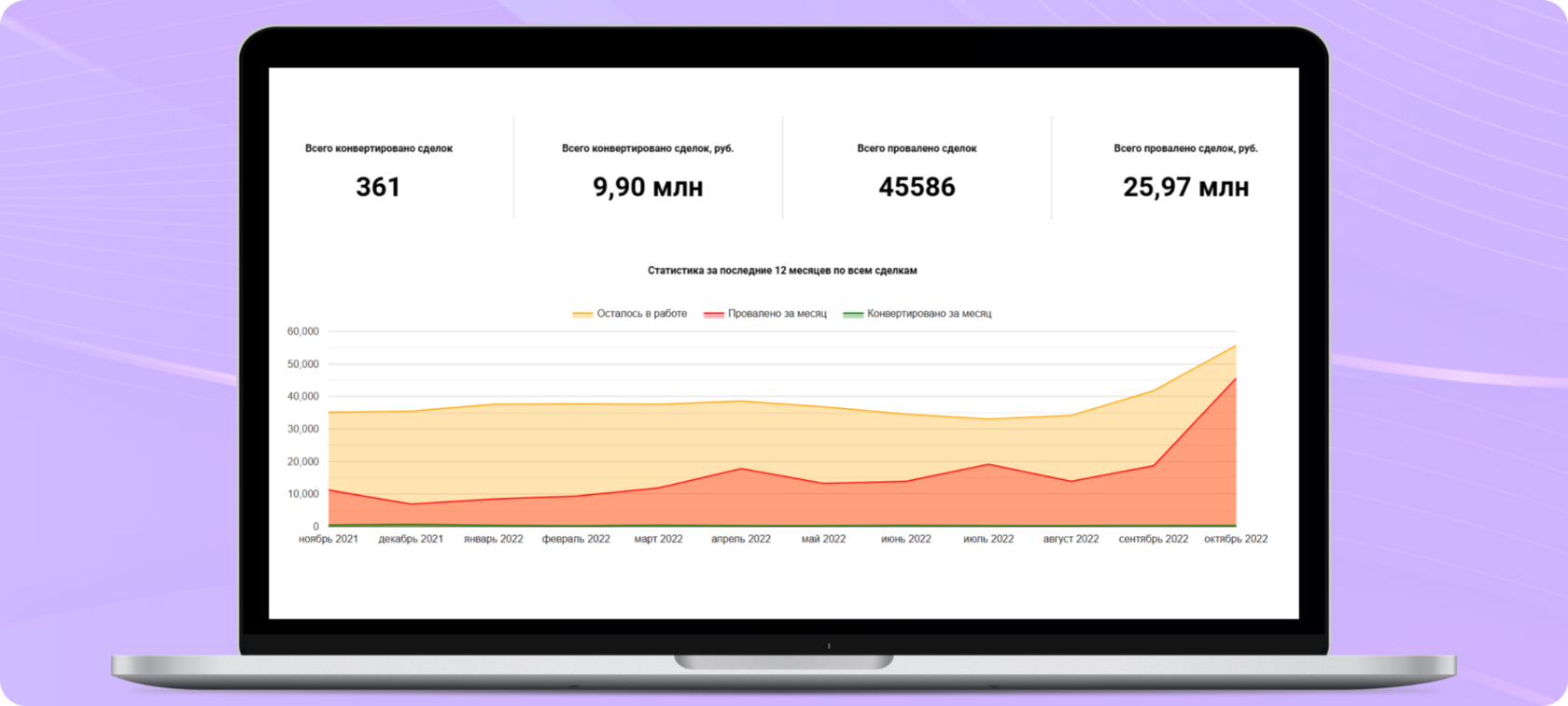This screenshot has width=1568, height=706.
Task: Click the red peak at октябрь 2022
Action: coord(1236,378)
